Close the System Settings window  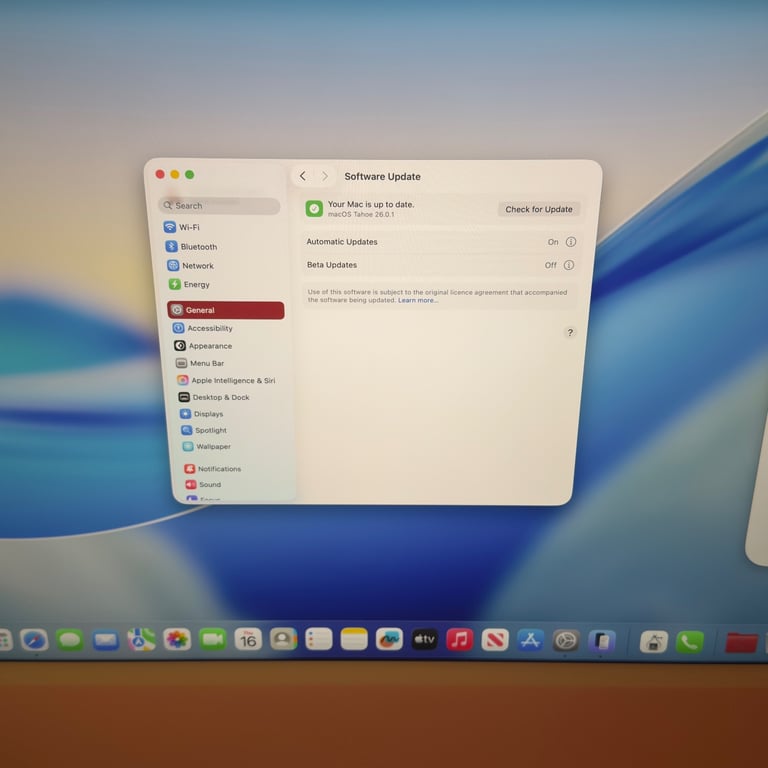pos(160,174)
